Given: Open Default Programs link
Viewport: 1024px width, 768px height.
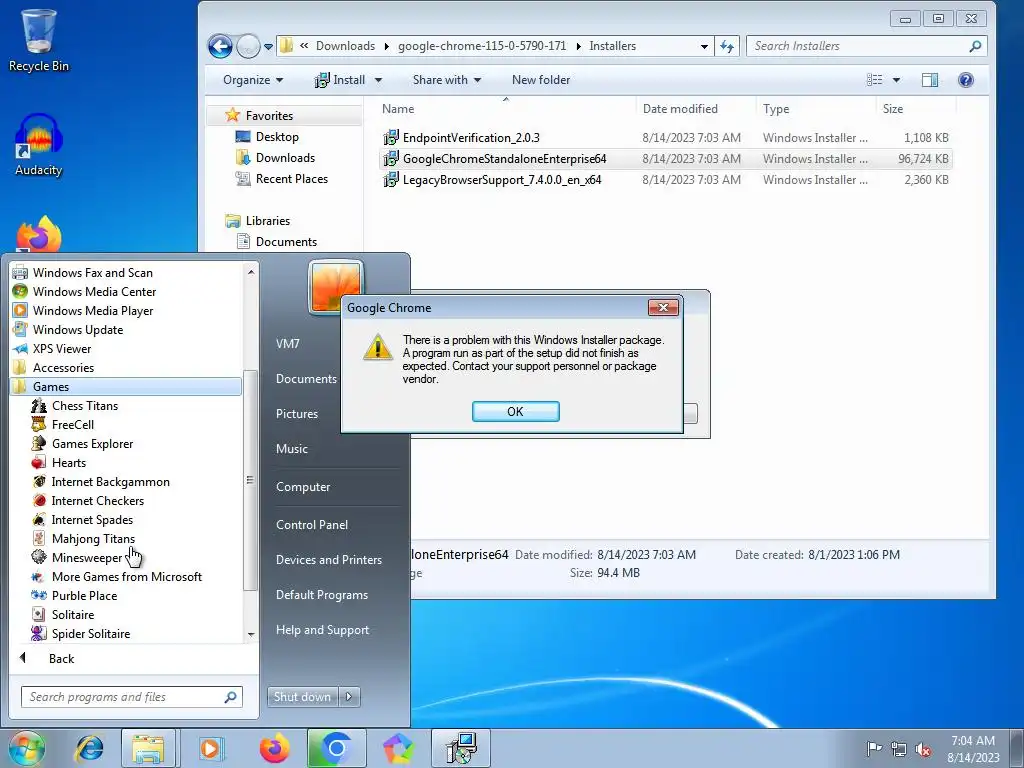Looking at the screenshot, I should [x=321, y=595].
